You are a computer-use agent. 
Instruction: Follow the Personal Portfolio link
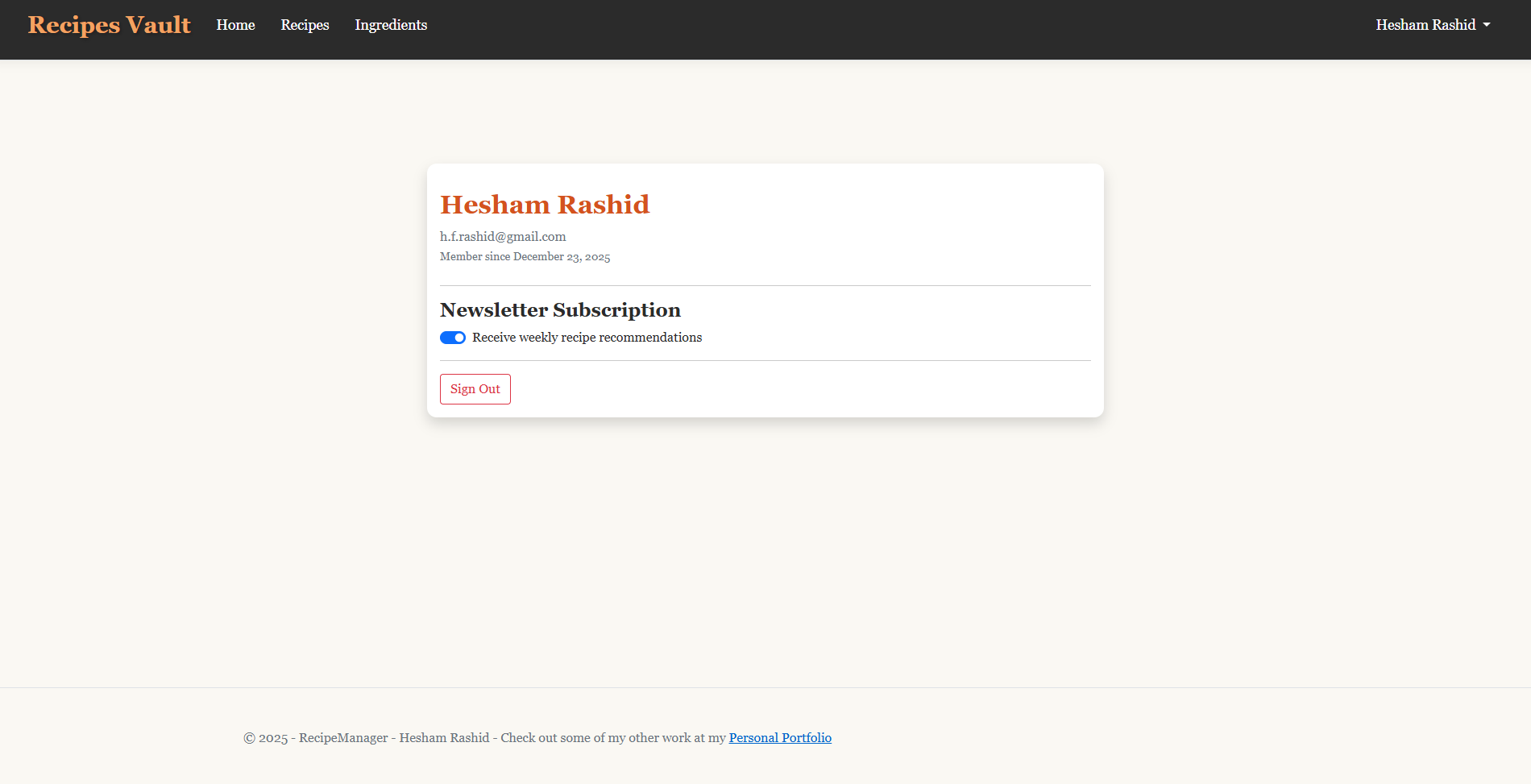click(779, 738)
